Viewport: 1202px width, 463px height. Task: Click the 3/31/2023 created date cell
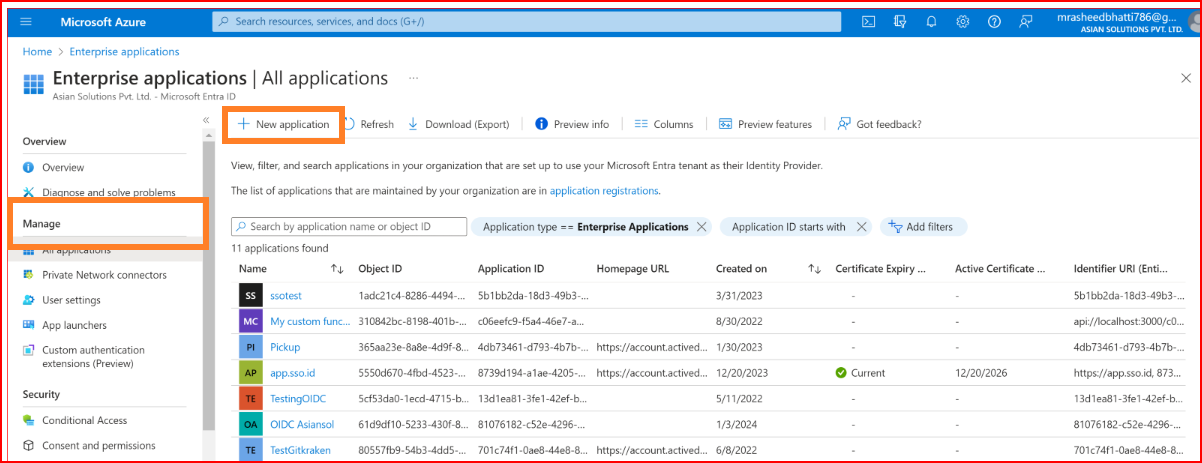pos(739,296)
